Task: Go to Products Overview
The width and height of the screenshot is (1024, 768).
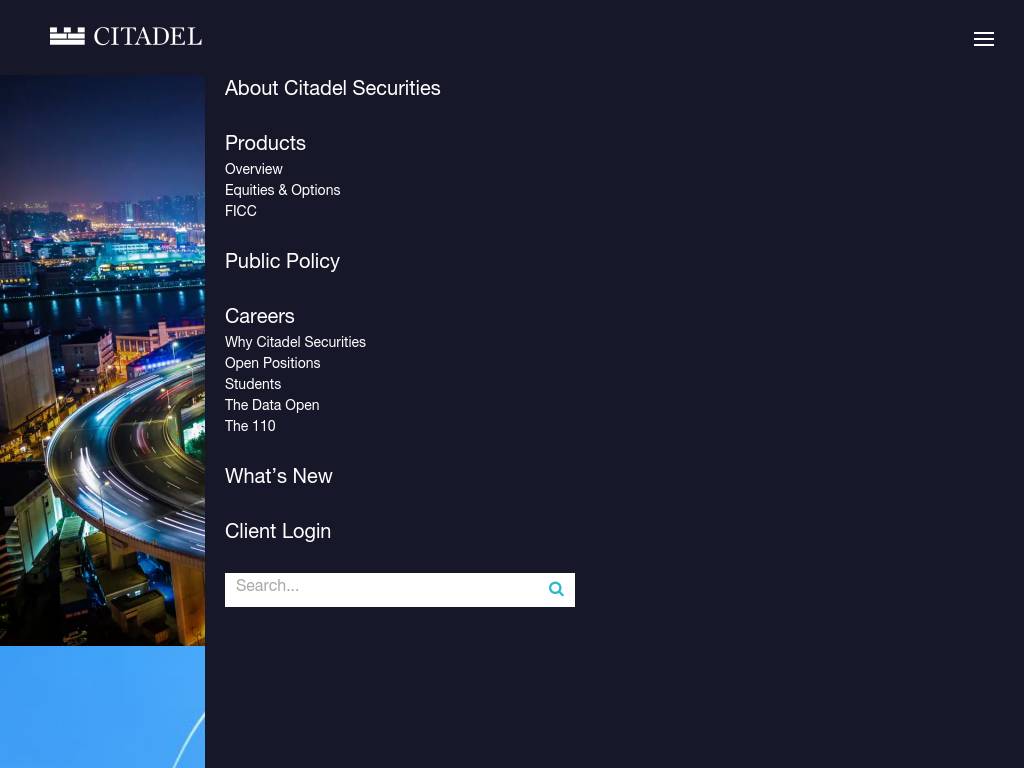Action: click(254, 170)
